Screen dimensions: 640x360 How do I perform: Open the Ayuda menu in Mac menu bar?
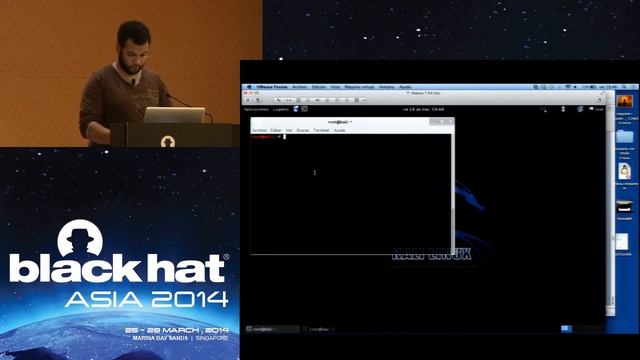(x=405, y=87)
